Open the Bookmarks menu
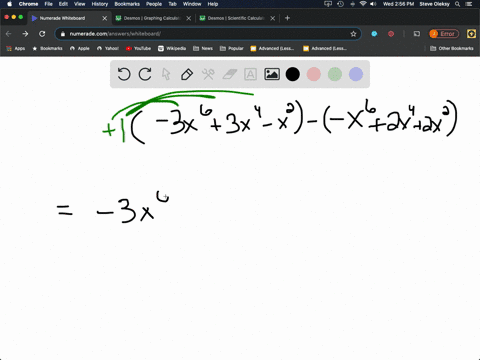The image size is (480, 360). 127,4
